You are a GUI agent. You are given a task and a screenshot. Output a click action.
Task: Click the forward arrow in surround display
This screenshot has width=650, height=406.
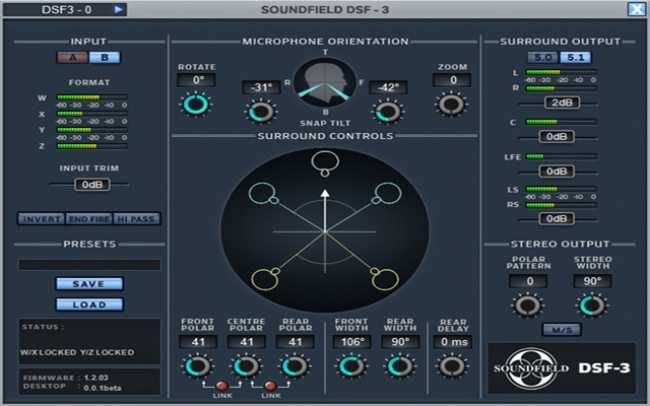coord(325,210)
